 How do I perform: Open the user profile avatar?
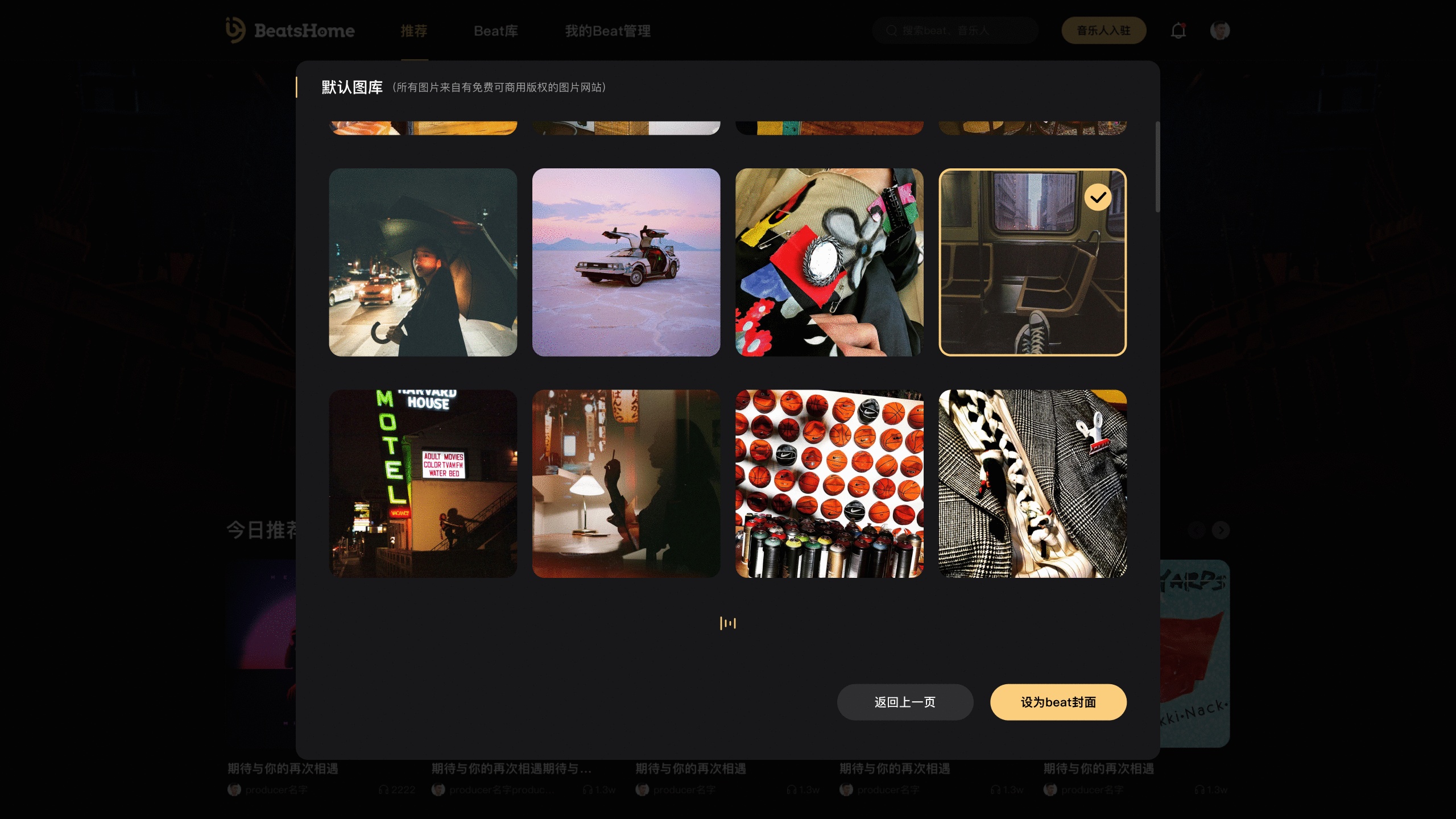point(1220,30)
